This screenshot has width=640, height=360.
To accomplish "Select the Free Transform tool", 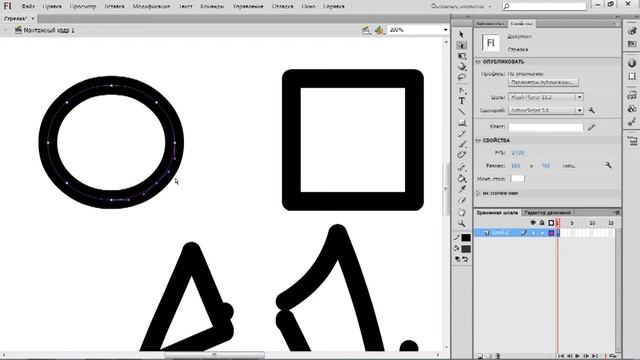I will tap(461, 56).
